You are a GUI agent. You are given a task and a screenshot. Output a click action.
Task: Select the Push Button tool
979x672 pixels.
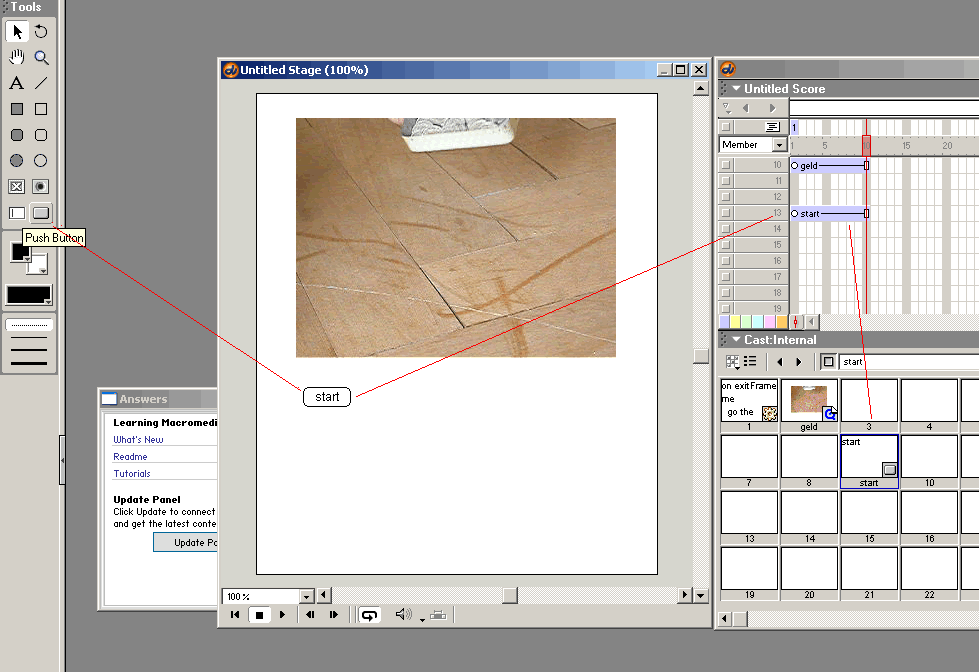pos(41,213)
